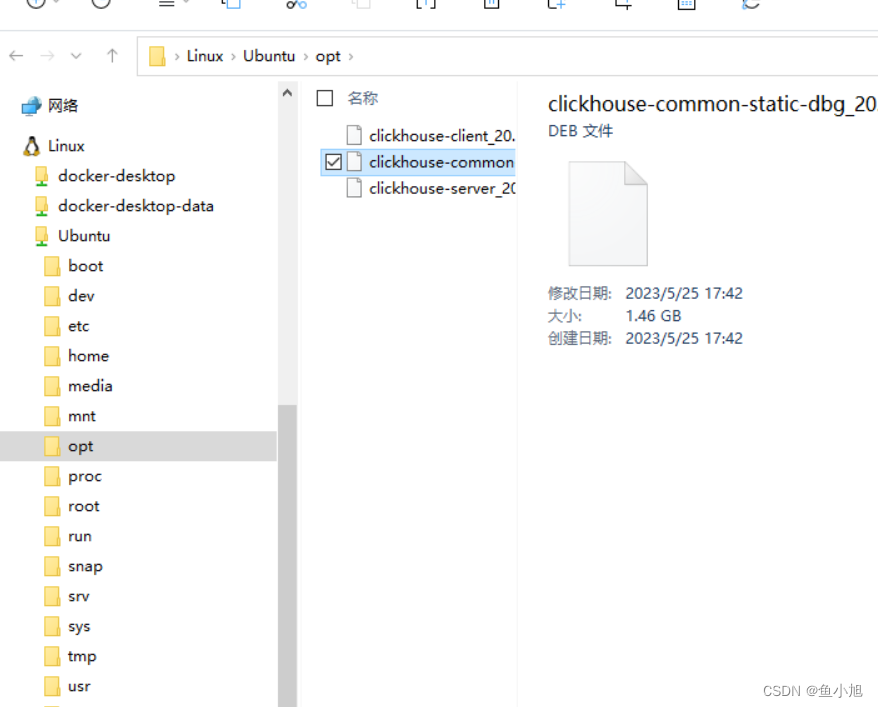
Task: Sort by the 名称 column header
Action: [x=363, y=98]
